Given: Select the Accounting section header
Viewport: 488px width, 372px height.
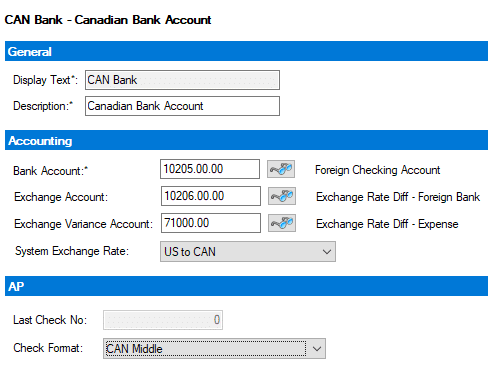Looking at the screenshot, I should pyautogui.click(x=246, y=140).
